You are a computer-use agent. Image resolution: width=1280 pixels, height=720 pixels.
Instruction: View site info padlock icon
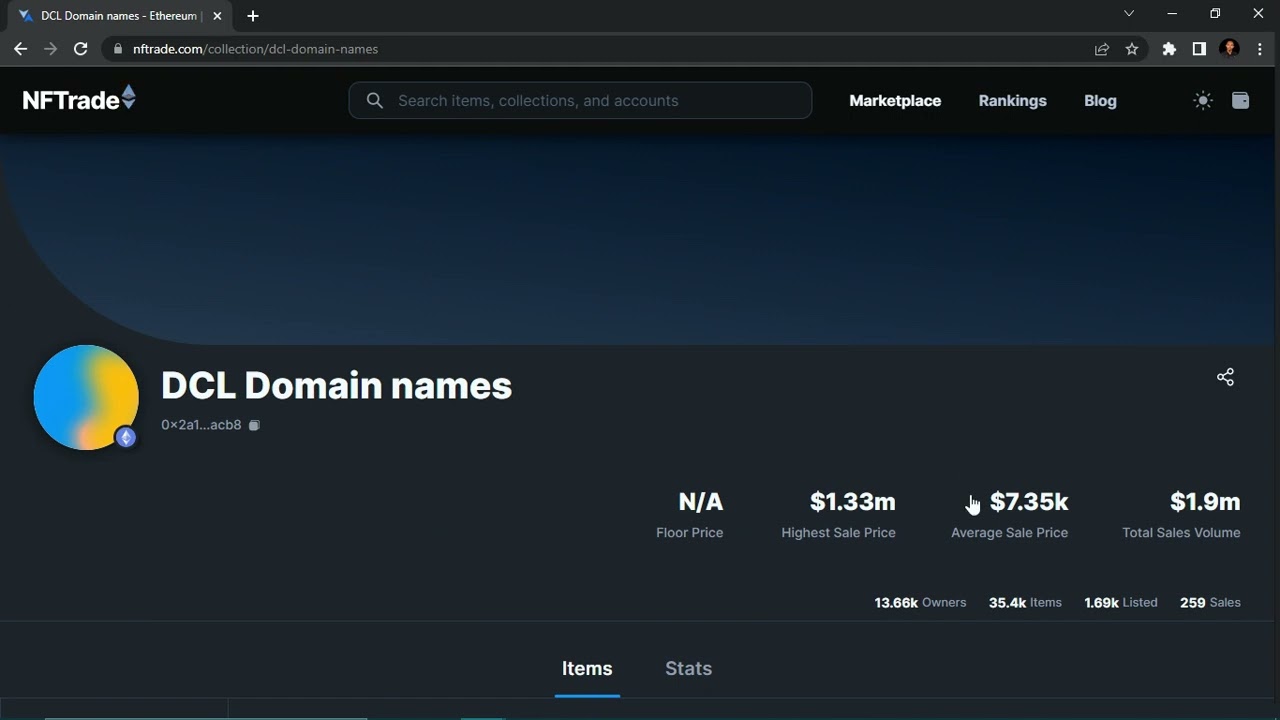pos(118,49)
